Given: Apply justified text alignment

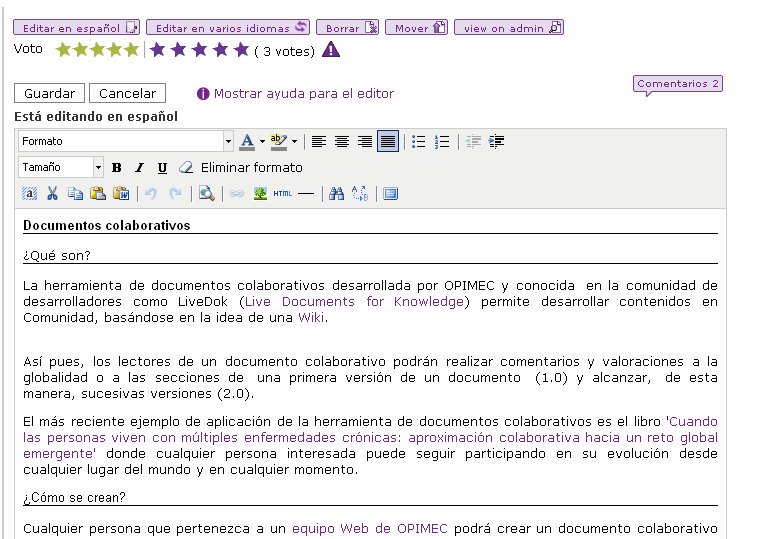Looking at the screenshot, I should point(387,141).
